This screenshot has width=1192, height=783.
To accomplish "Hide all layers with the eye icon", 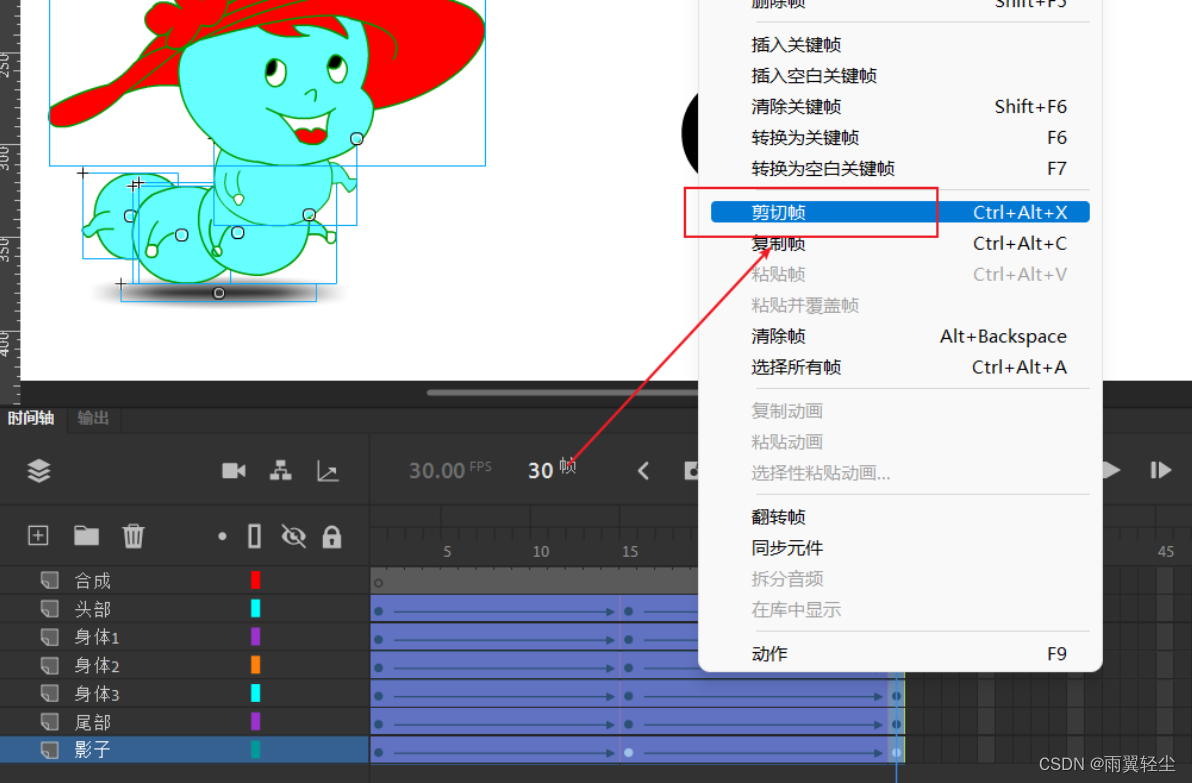I will coord(293,535).
